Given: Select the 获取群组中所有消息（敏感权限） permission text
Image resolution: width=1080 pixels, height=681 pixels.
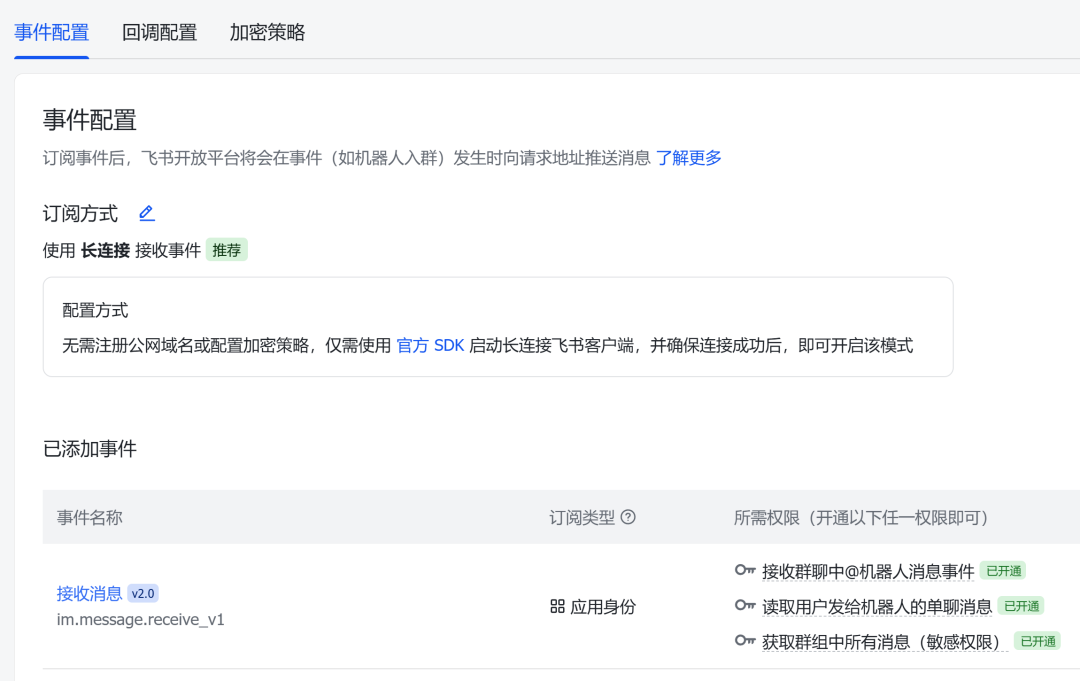Looking at the screenshot, I should (884, 641).
